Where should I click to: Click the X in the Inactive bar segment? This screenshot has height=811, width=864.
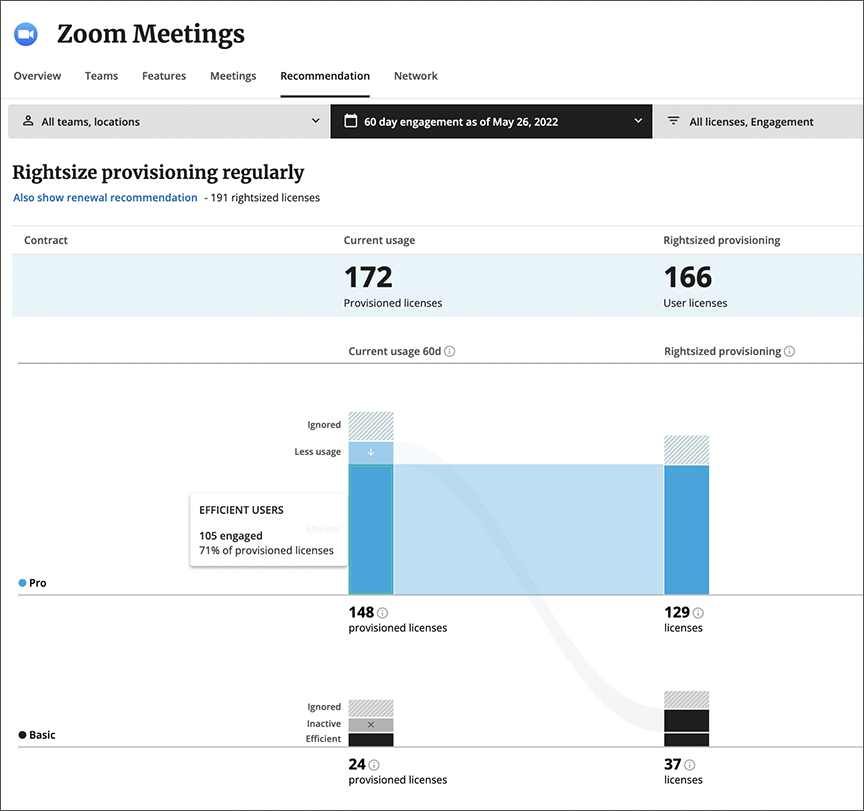[x=371, y=724]
